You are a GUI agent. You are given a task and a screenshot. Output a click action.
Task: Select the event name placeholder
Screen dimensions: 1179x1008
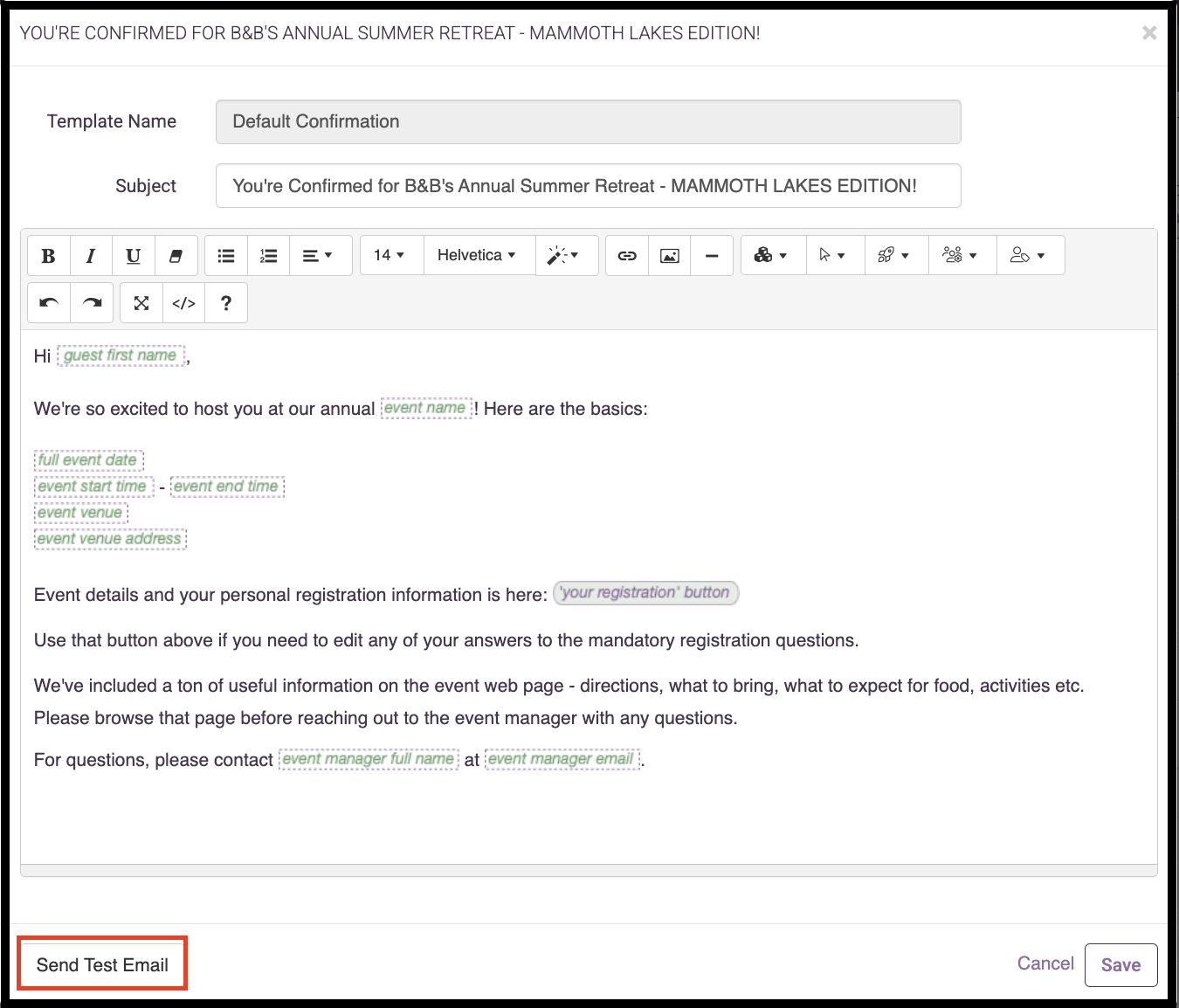click(426, 408)
